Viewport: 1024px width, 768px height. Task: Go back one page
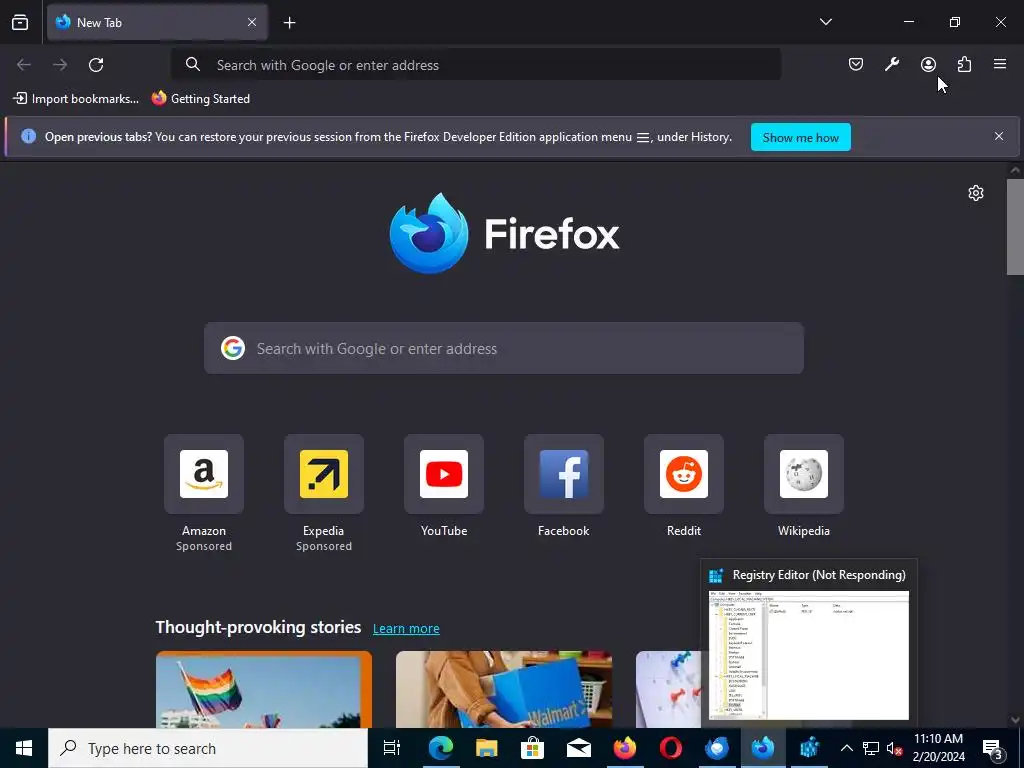[24, 65]
